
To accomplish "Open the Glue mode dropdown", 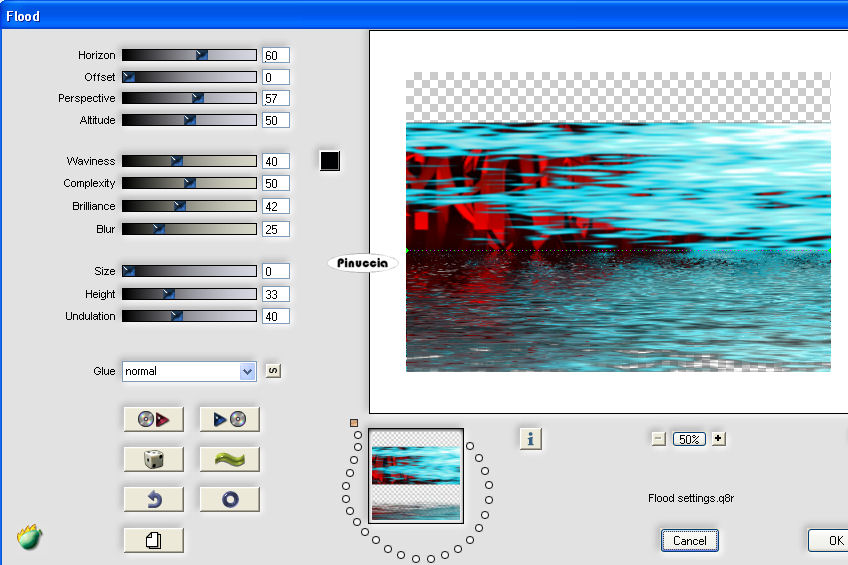I will tap(189, 371).
